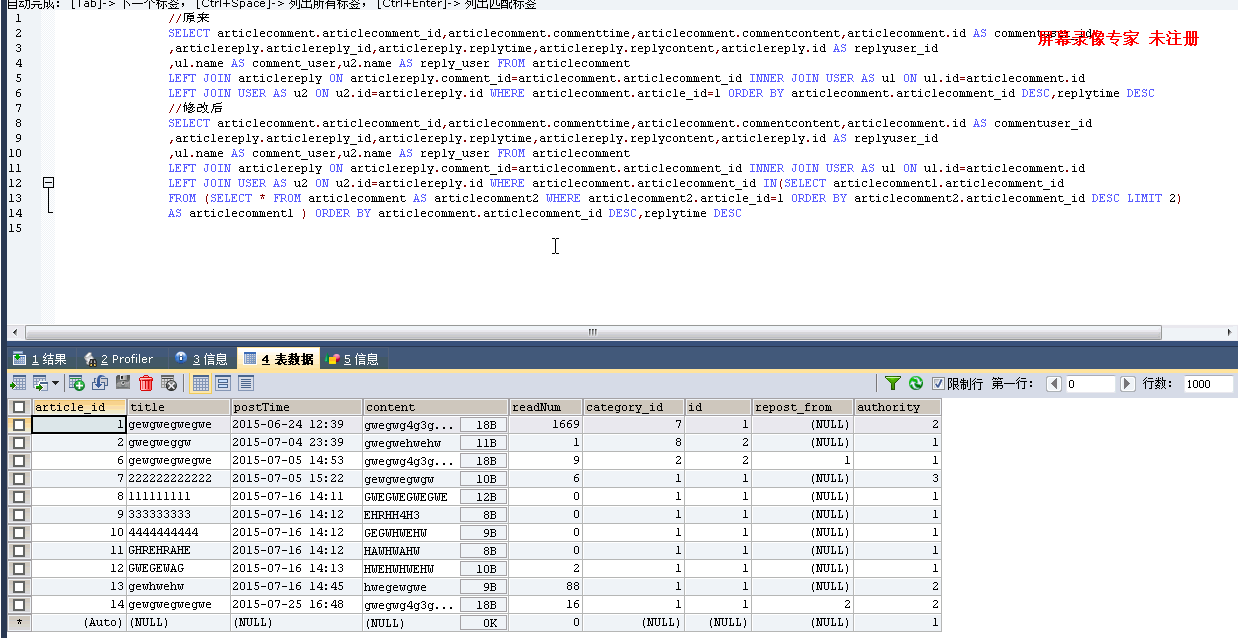Duplicate the current row with the copy-row icon
This screenshot has height=638, width=1238.
(99, 383)
